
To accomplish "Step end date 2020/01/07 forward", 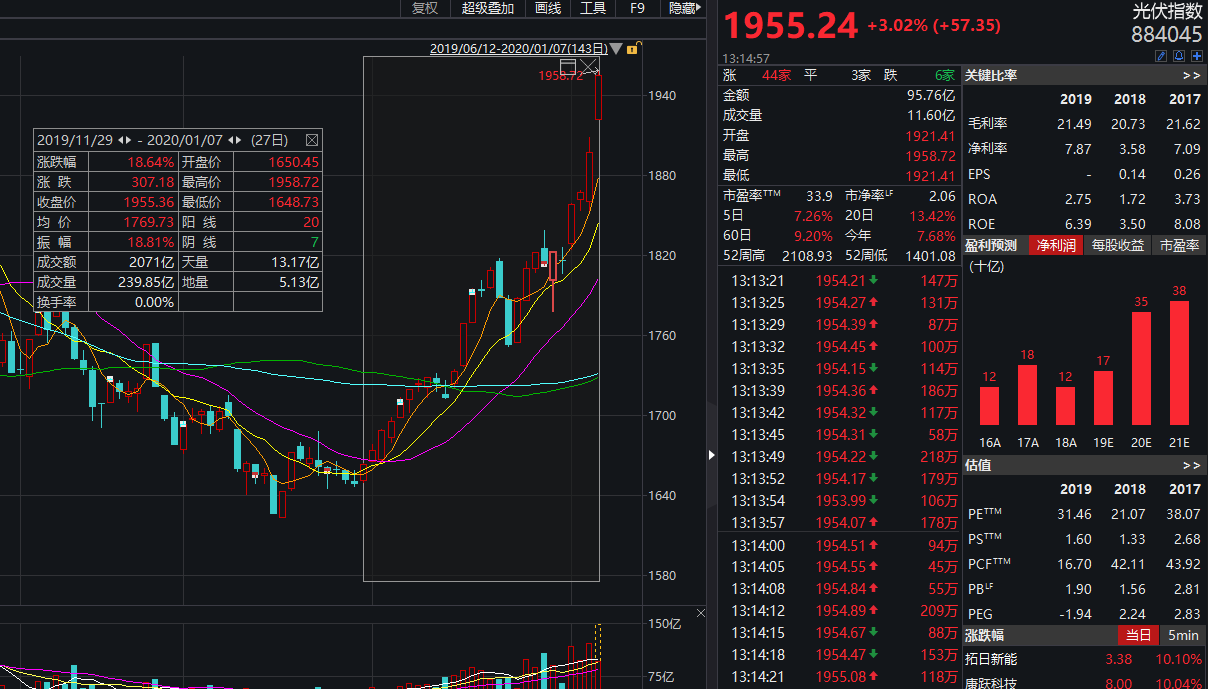I will point(240,140).
